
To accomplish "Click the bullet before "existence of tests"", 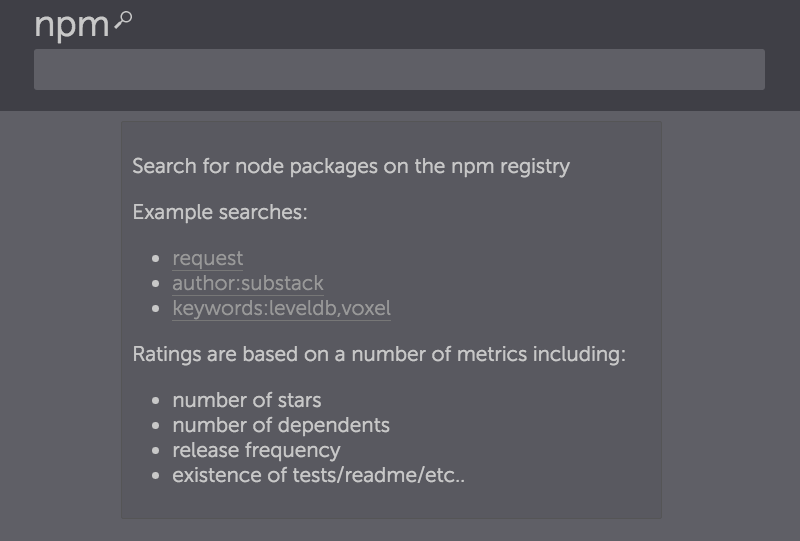I will 155,476.
